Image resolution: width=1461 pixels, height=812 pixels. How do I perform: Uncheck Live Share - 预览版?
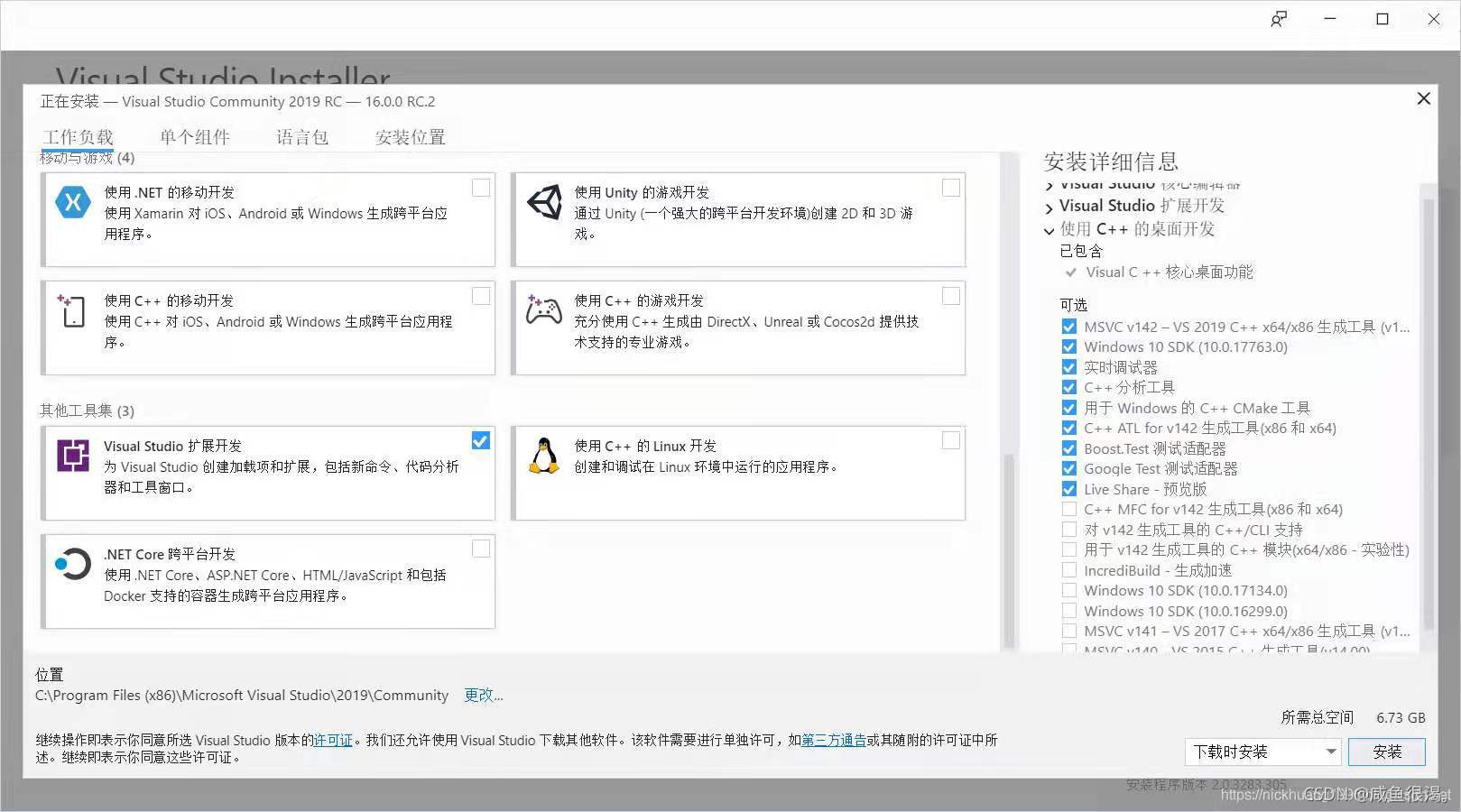1068,488
